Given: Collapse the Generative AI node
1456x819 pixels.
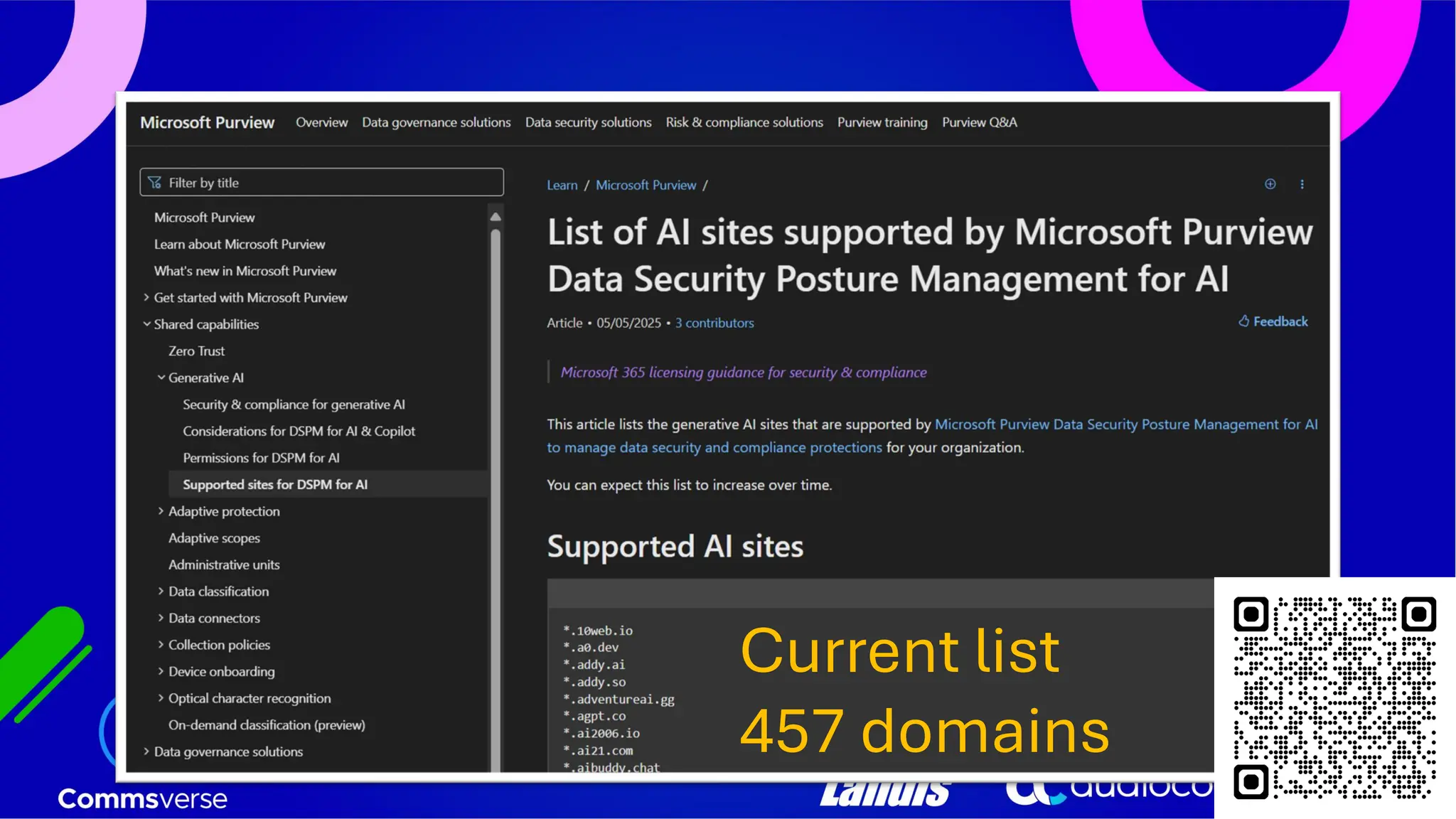Looking at the screenshot, I should coord(161,378).
